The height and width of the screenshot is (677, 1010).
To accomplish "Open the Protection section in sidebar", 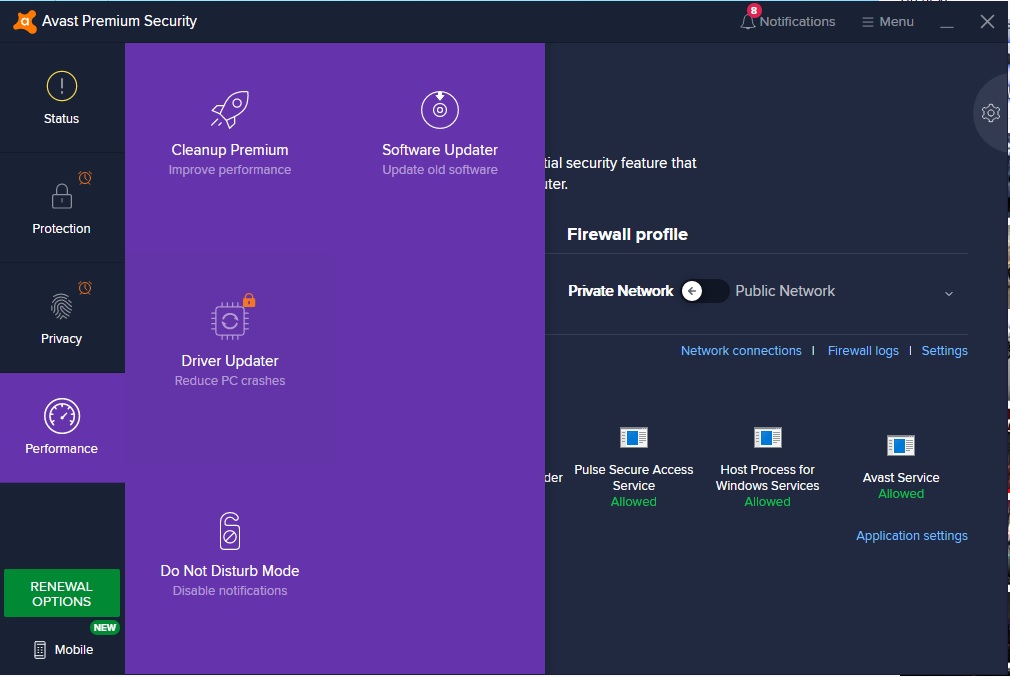I will (x=61, y=207).
